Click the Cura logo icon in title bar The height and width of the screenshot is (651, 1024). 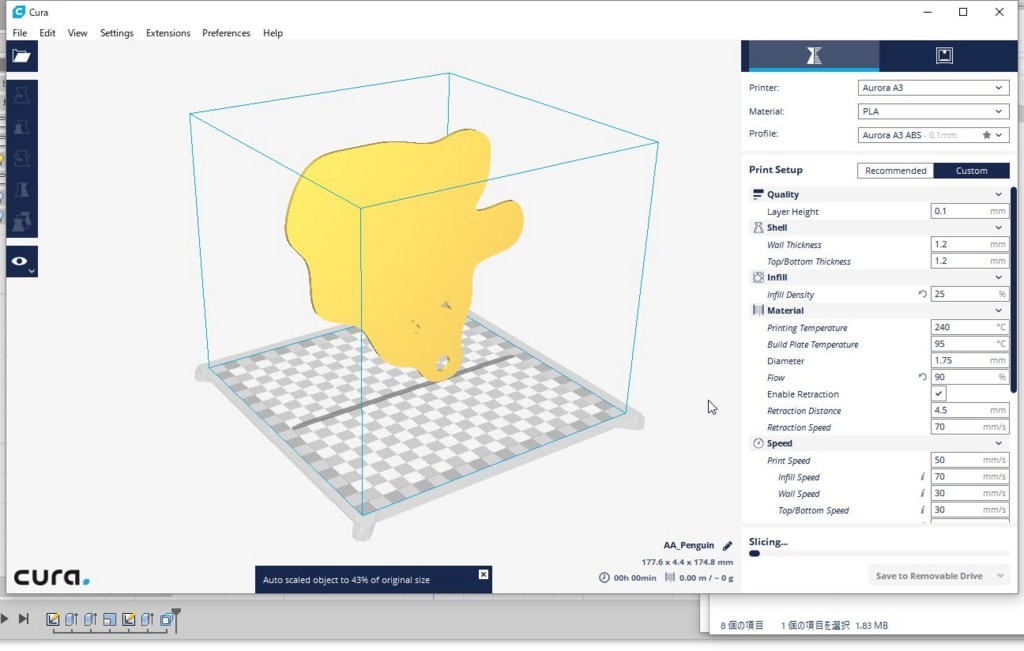pyautogui.click(x=18, y=12)
